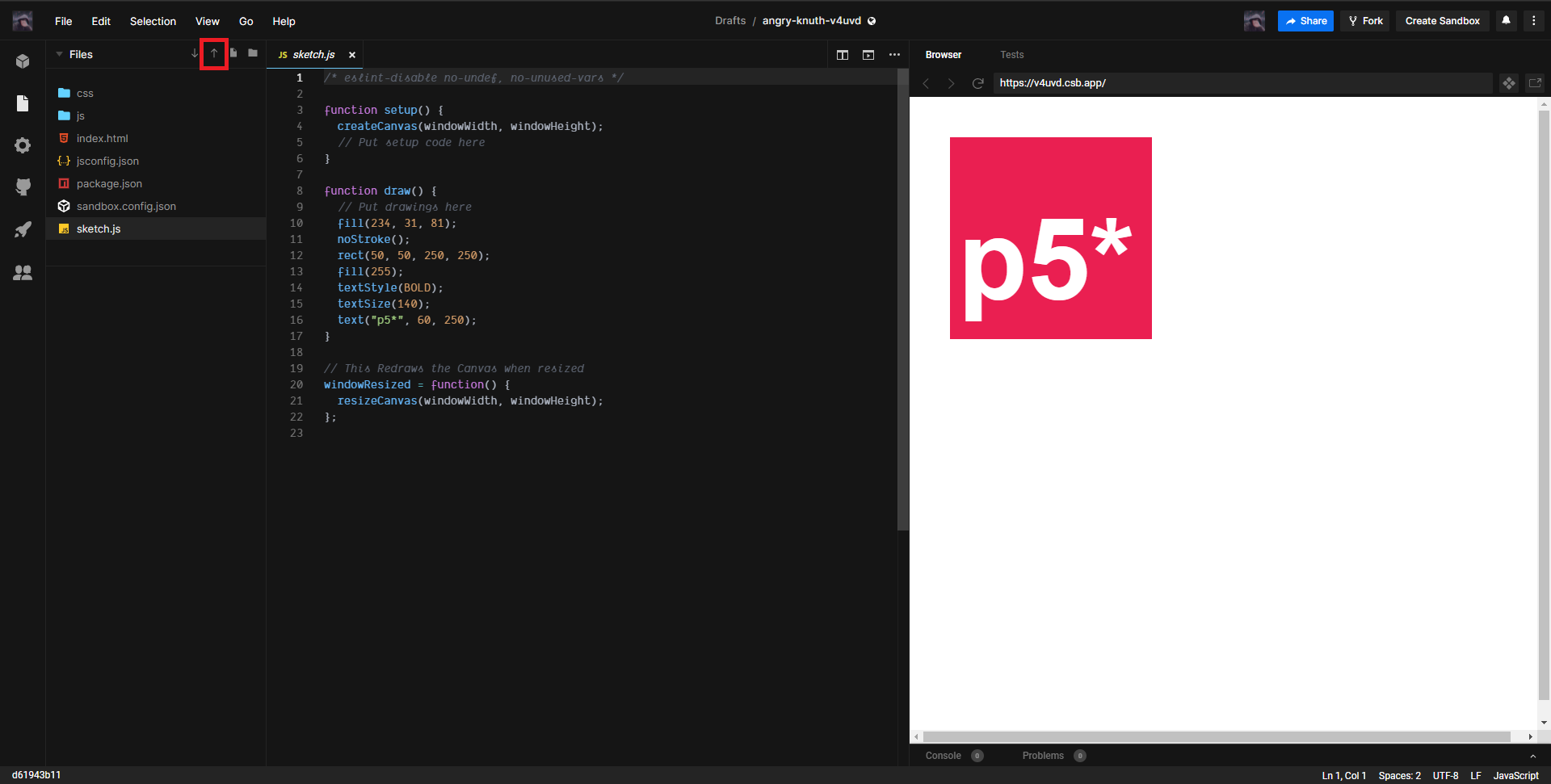Expand the bottom Console panel chevron
Viewport: 1551px width, 784px height.
1533,757
